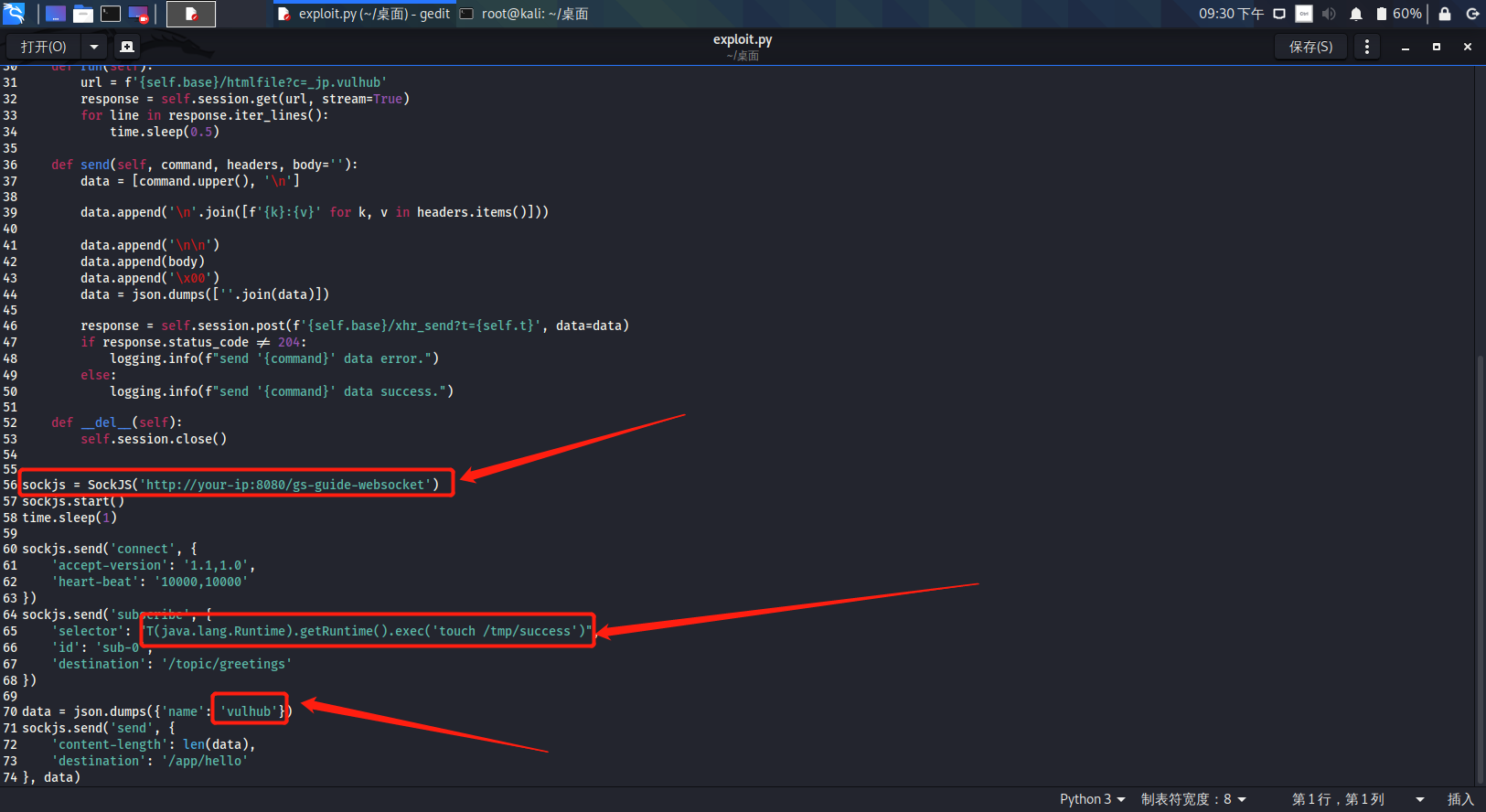Open the 制表符宽度 tab width selector
This screenshot has height=812, width=1486.
click(x=1193, y=799)
